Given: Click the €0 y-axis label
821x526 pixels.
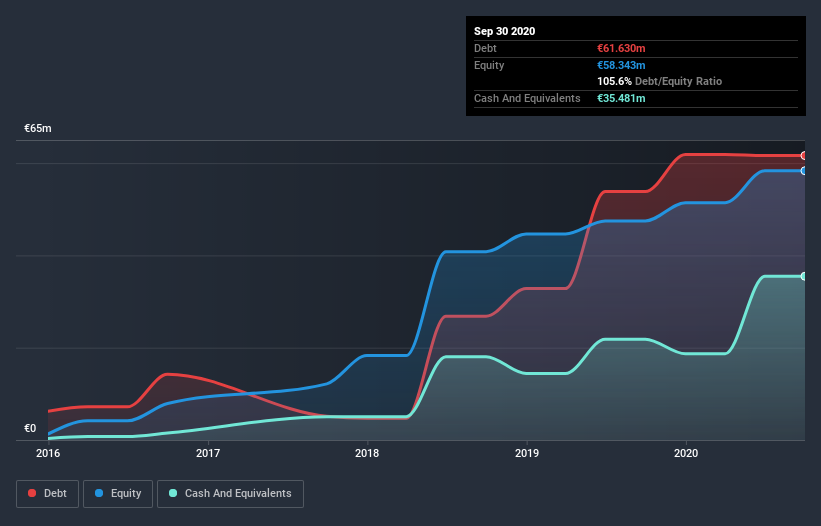Looking at the screenshot, I should 30,428.
